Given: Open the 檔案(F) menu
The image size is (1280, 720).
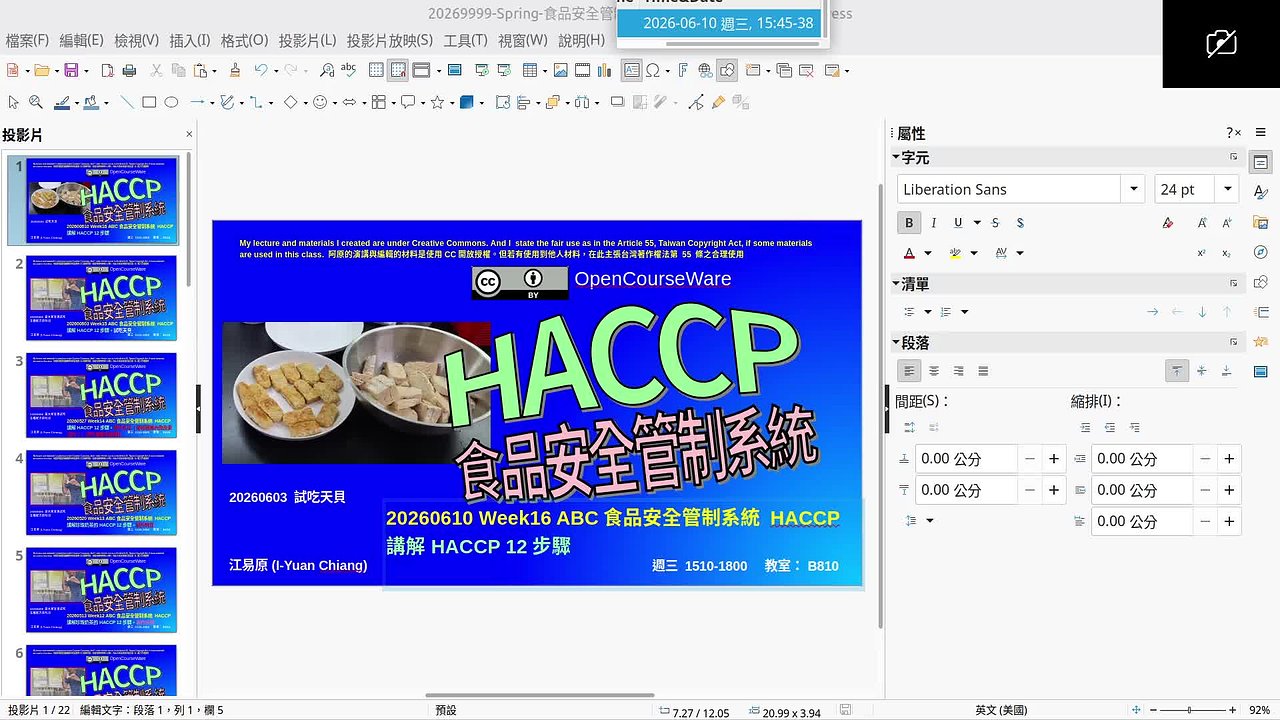Looking at the screenshot, I should [27, 40].
